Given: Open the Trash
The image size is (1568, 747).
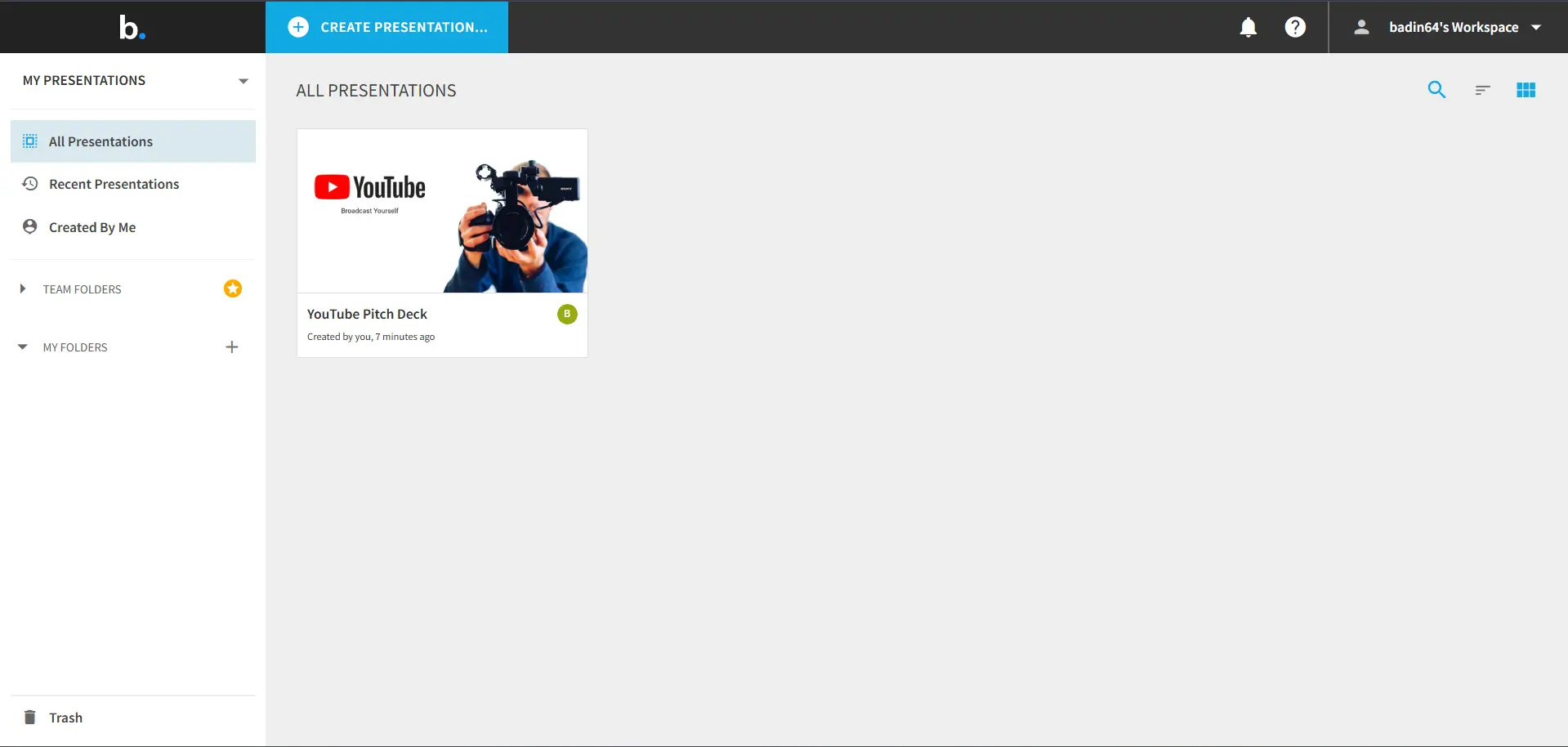Looking at the screenshot, I should 133,718.
